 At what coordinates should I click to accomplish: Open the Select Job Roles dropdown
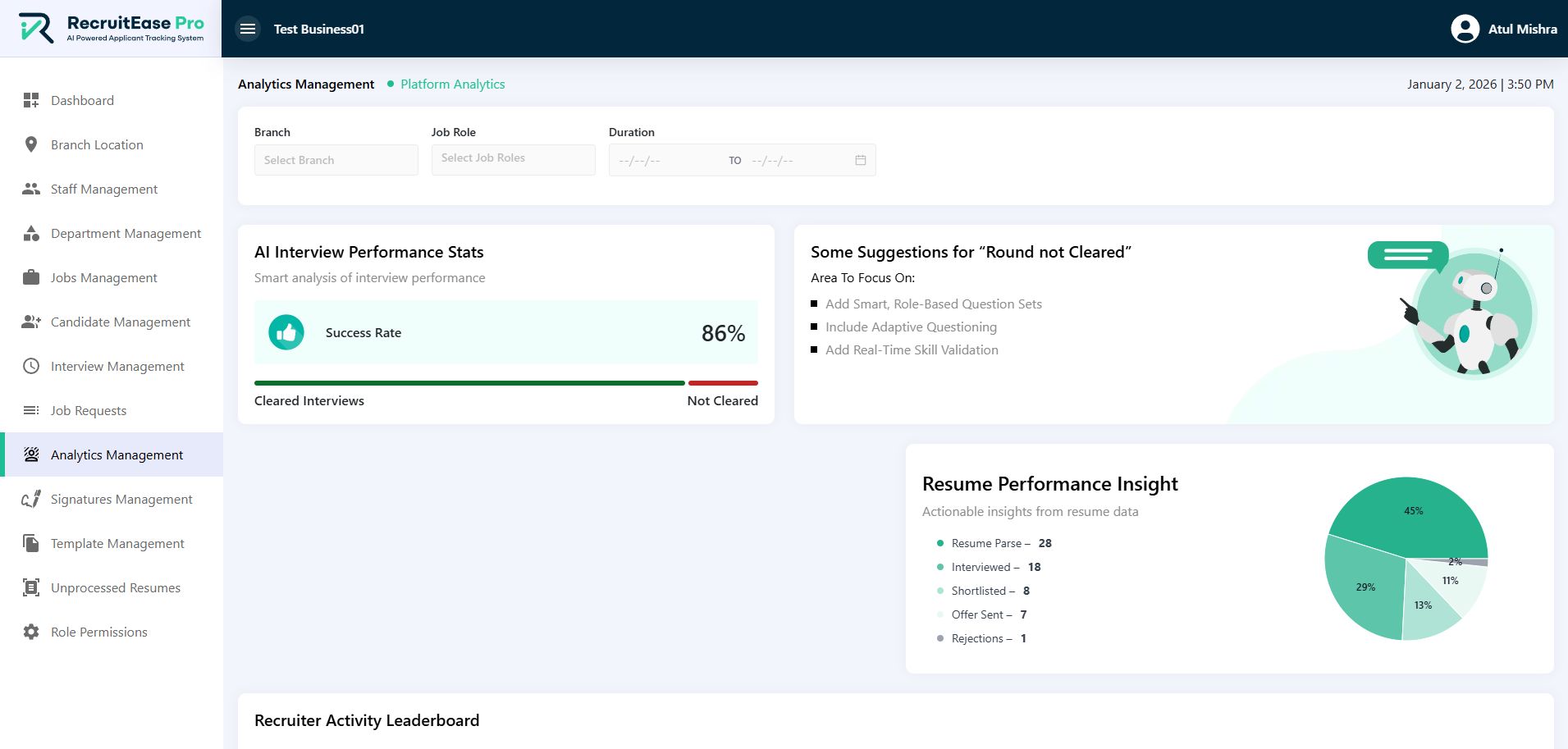[513, 159]
